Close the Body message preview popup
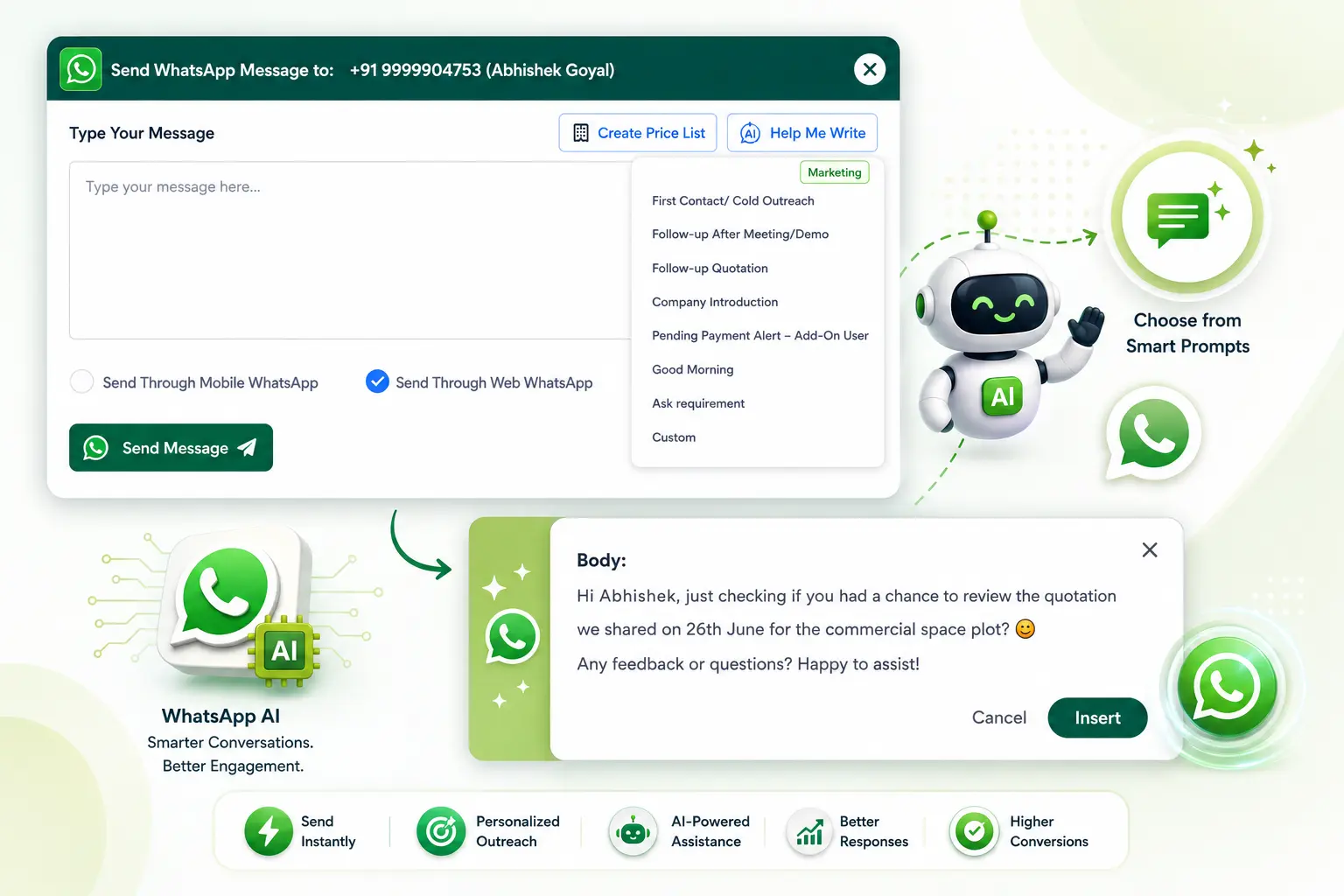 click(1150, 549)
